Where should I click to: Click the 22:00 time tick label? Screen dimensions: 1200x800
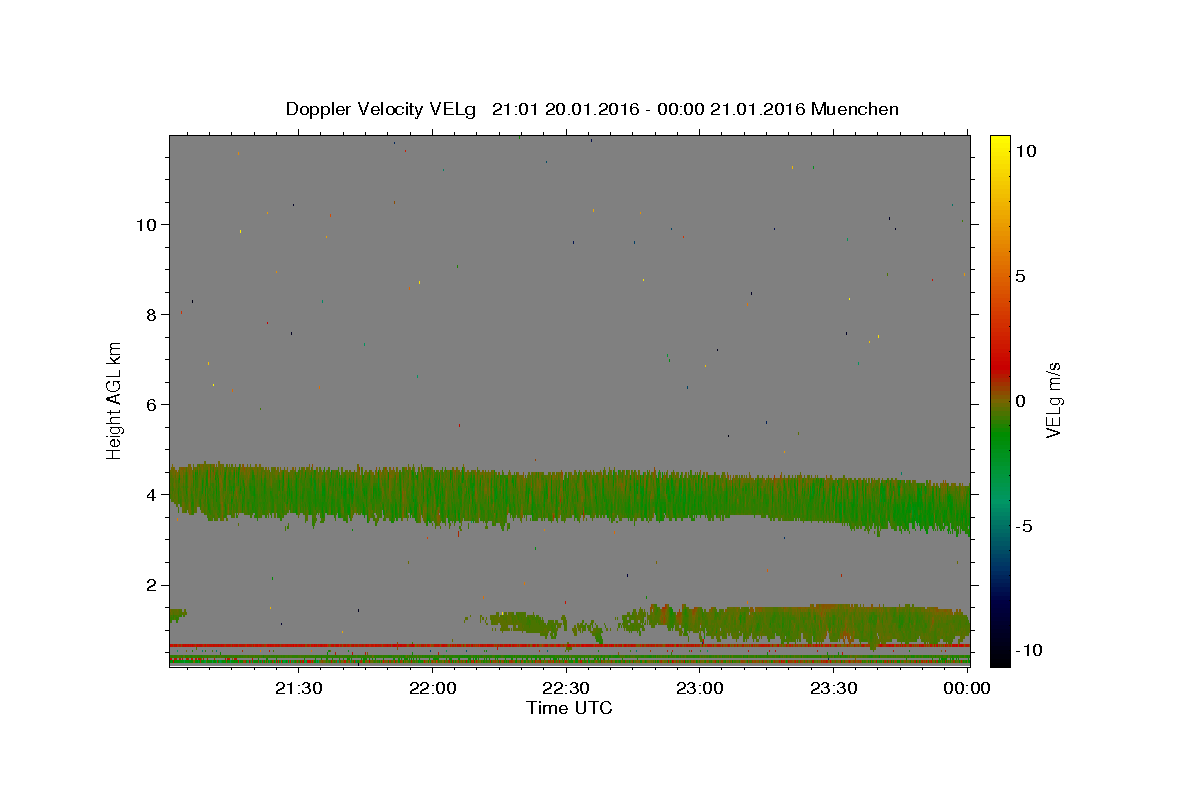[433, 688]
